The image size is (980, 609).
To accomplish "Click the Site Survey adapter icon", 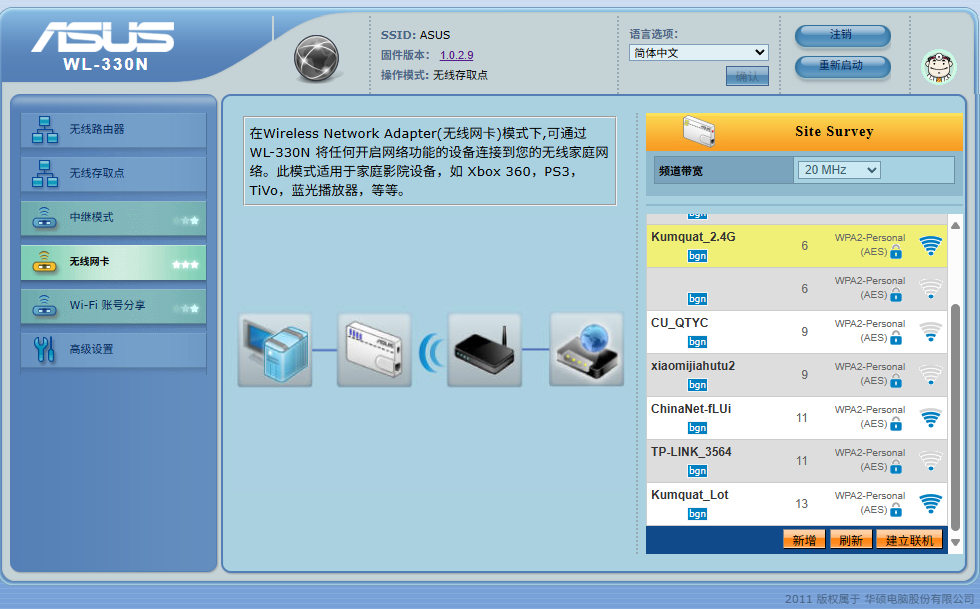I will (700, 131).
